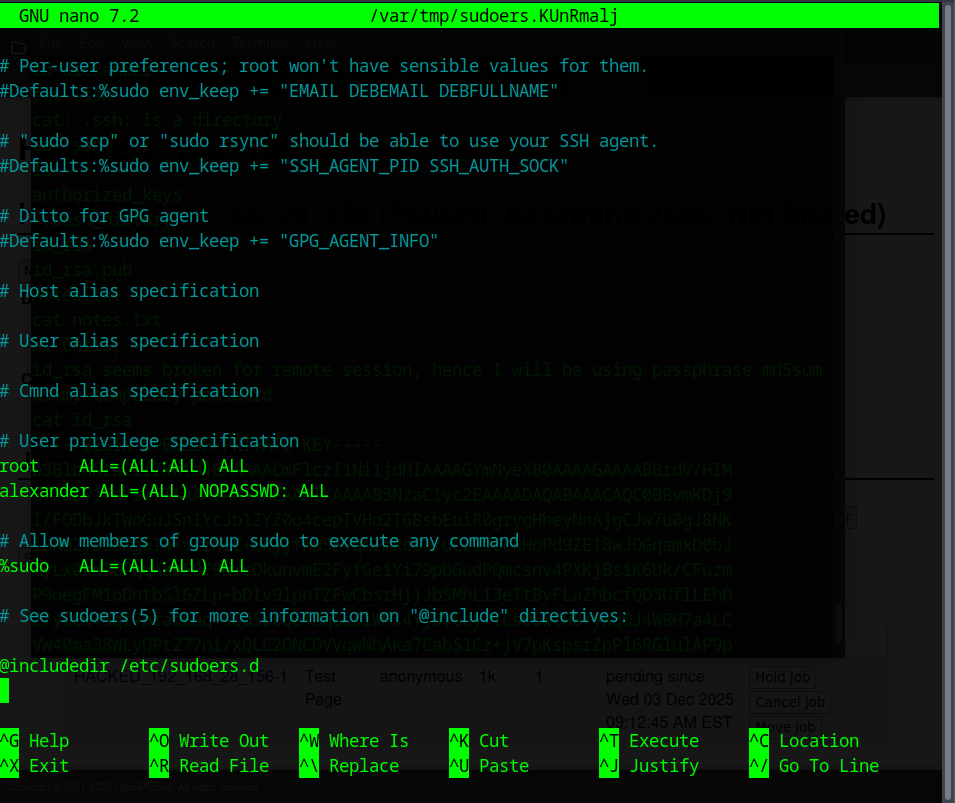Click the ^T Execute shortcut
The width and height of the screenshot is (955, 803).
point(649,741)
